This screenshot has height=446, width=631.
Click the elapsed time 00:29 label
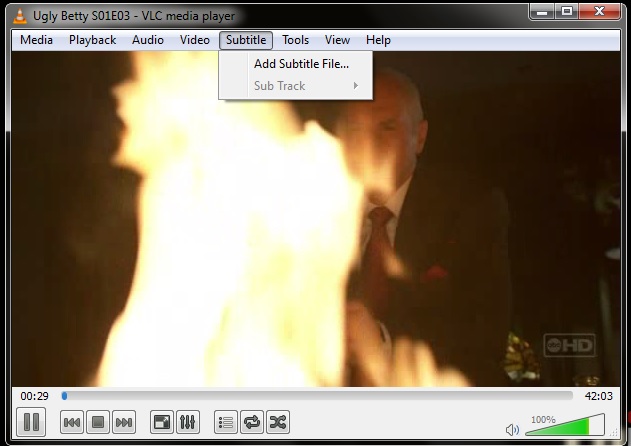(x=35, y=396)
